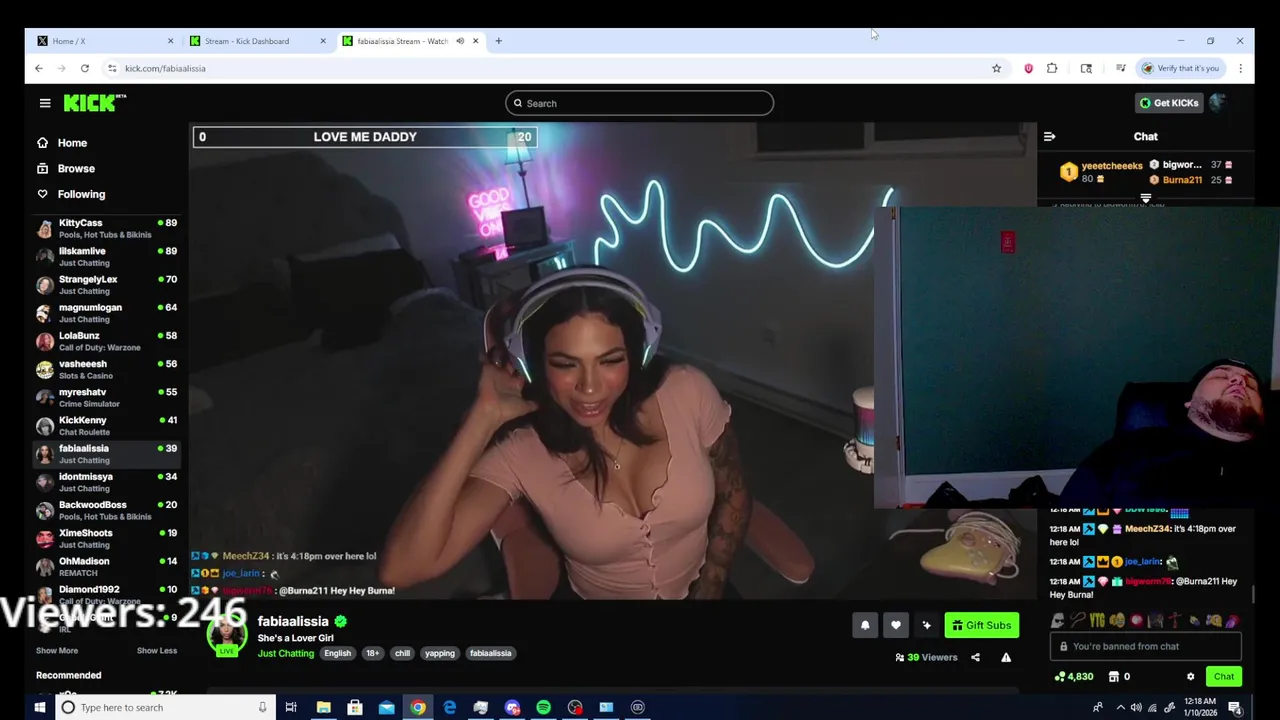
Task: Click the sparkle icon beside Gift Subs
Action: 927,625
